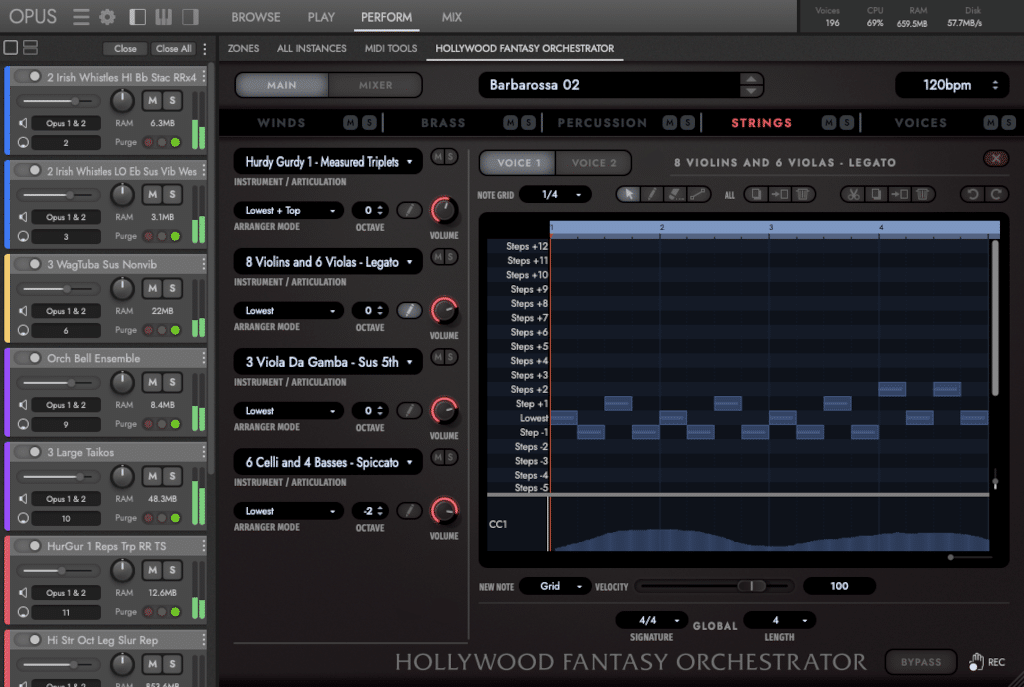This screenshot has height=687, width=1024.
Task: Open global LENGTH 4 dropdown
Action: pyautogui.click(x=780, y=620)
